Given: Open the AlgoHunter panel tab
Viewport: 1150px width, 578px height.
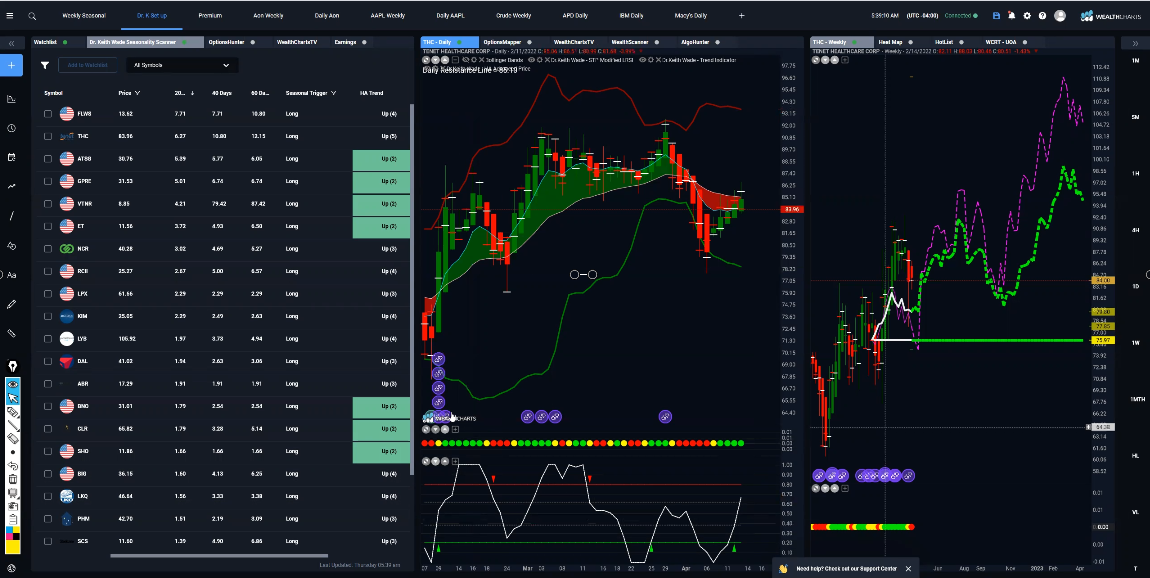Looking at the screenshot, I should pyautogui.click(x=695, y=43).
